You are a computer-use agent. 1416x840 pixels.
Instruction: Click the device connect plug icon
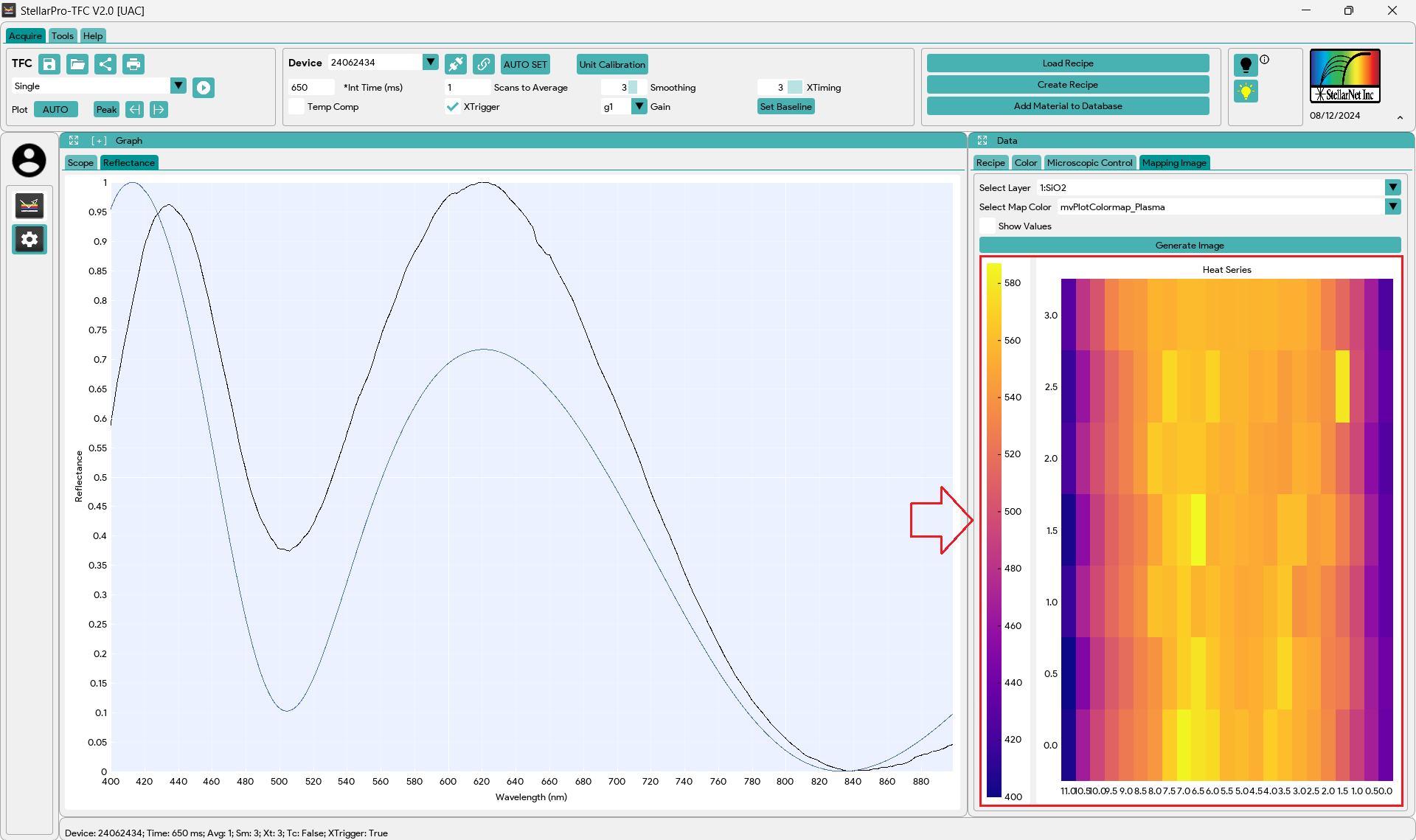(x=456, y=64)
